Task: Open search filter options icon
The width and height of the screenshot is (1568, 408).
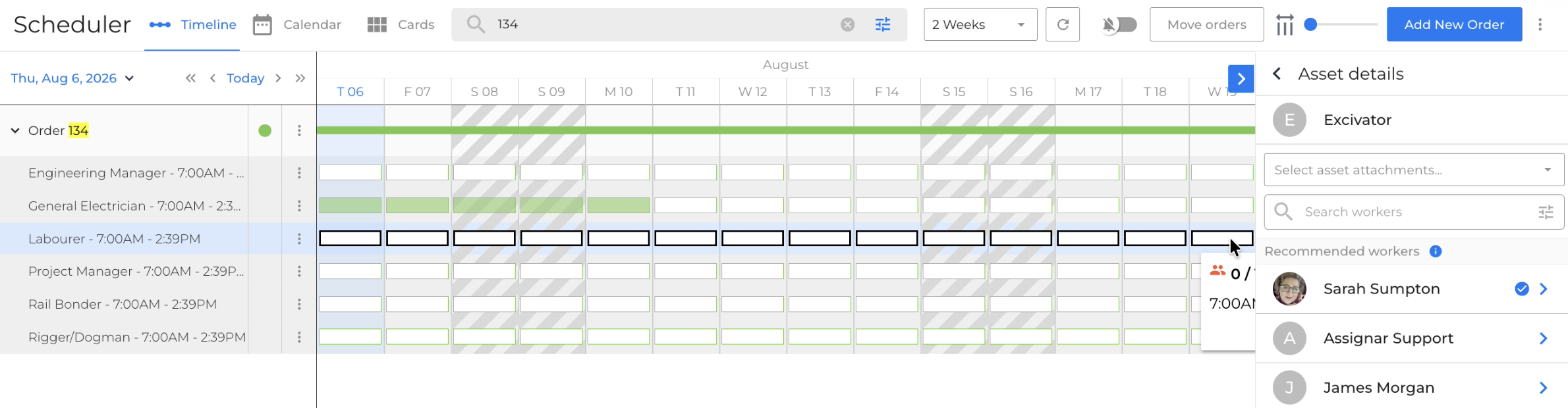Action: pos(883,24)
